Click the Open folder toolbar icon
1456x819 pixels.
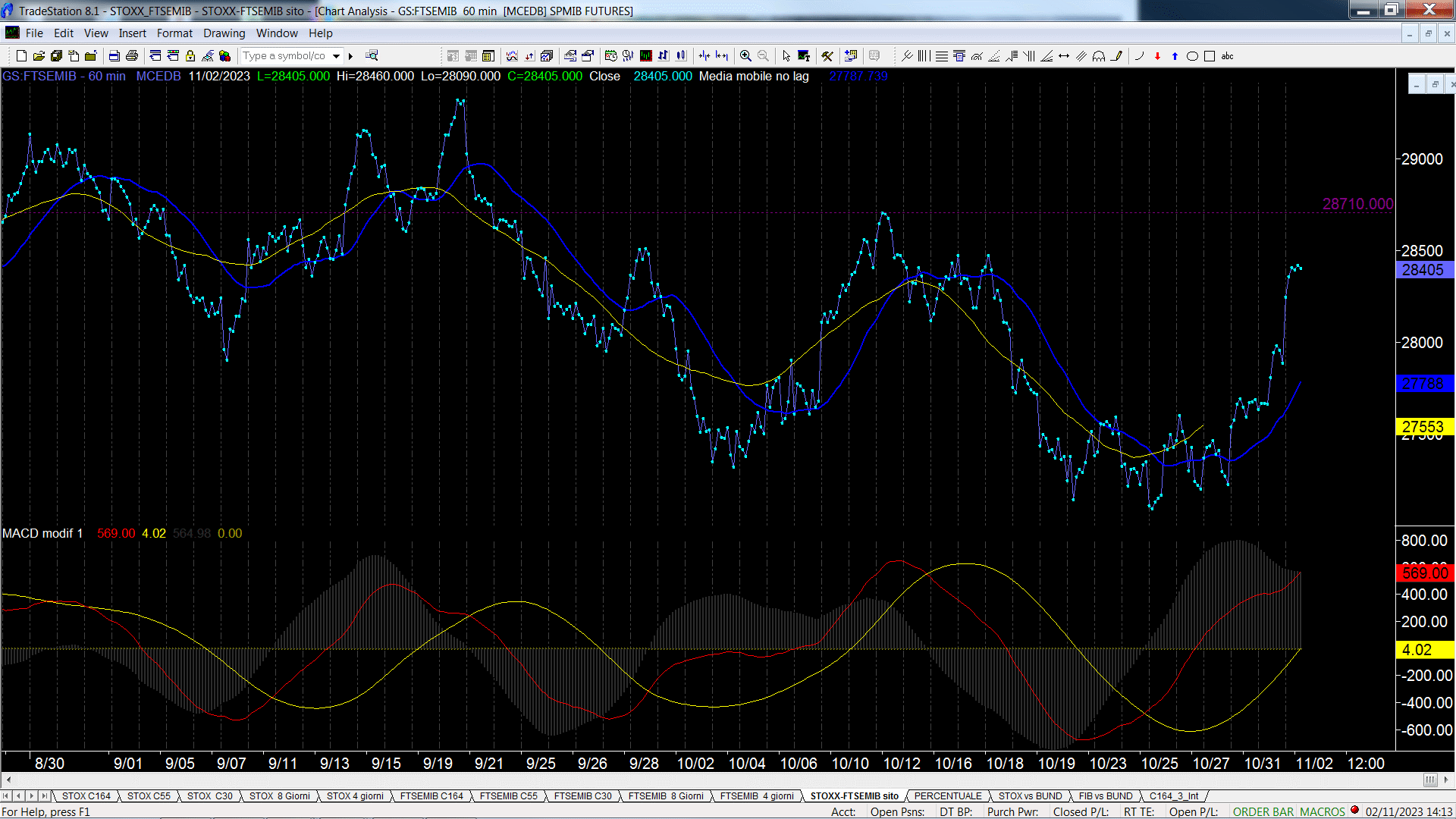click(39, 56)
